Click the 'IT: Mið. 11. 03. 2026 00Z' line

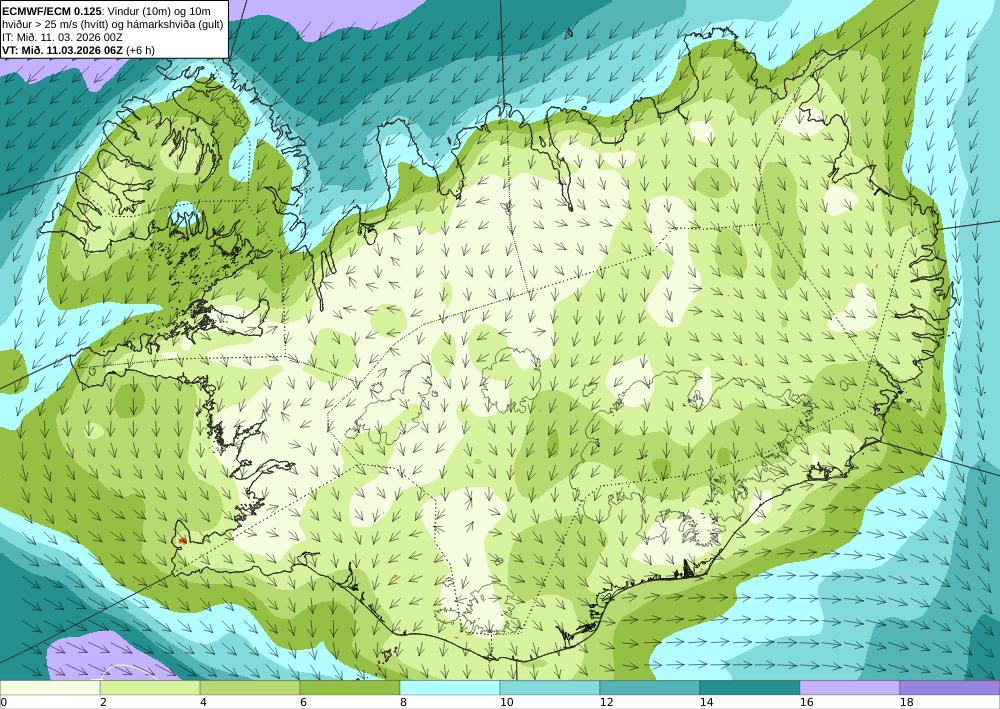62,37
